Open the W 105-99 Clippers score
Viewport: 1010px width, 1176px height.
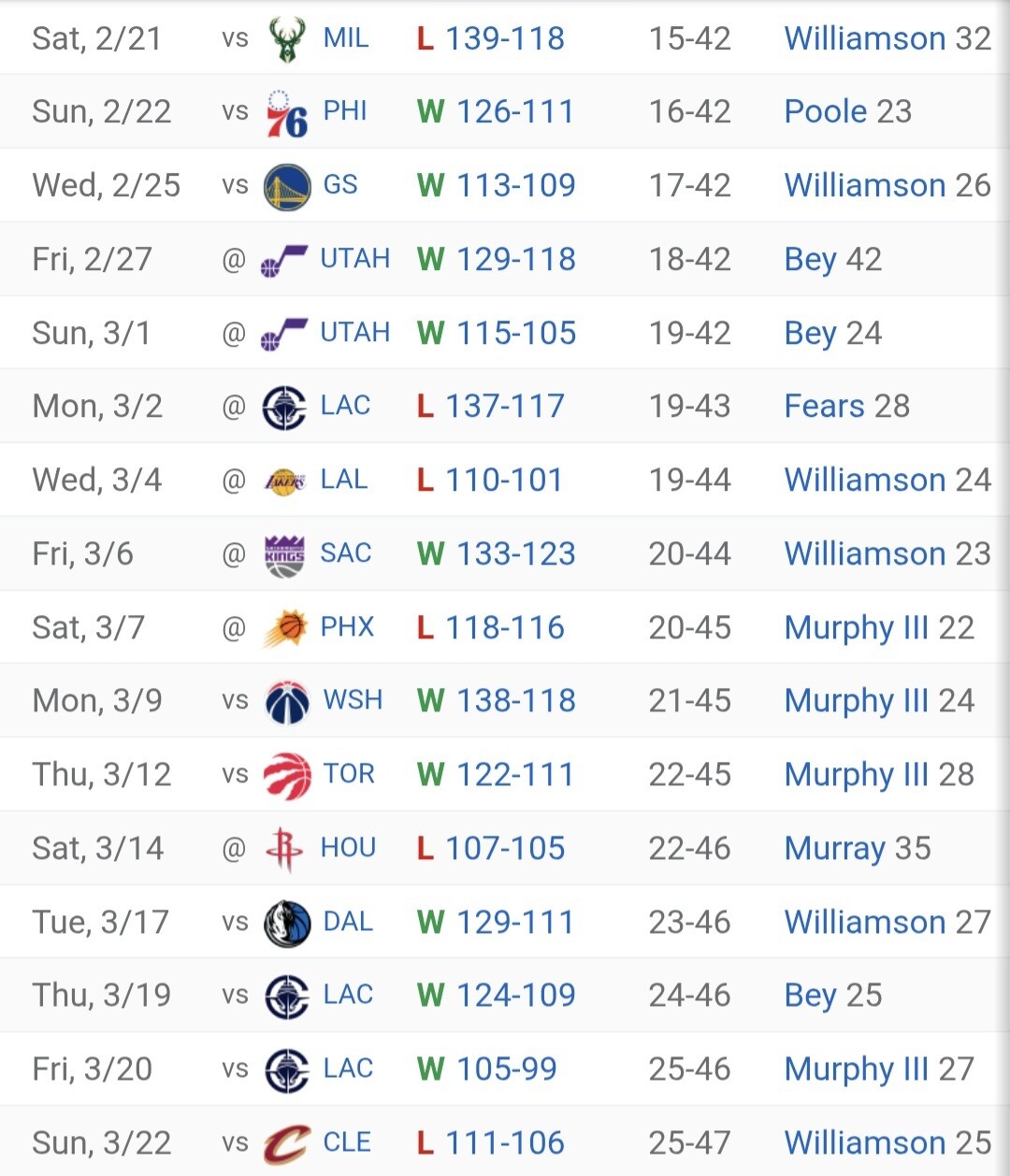[x=486, y=1068]
